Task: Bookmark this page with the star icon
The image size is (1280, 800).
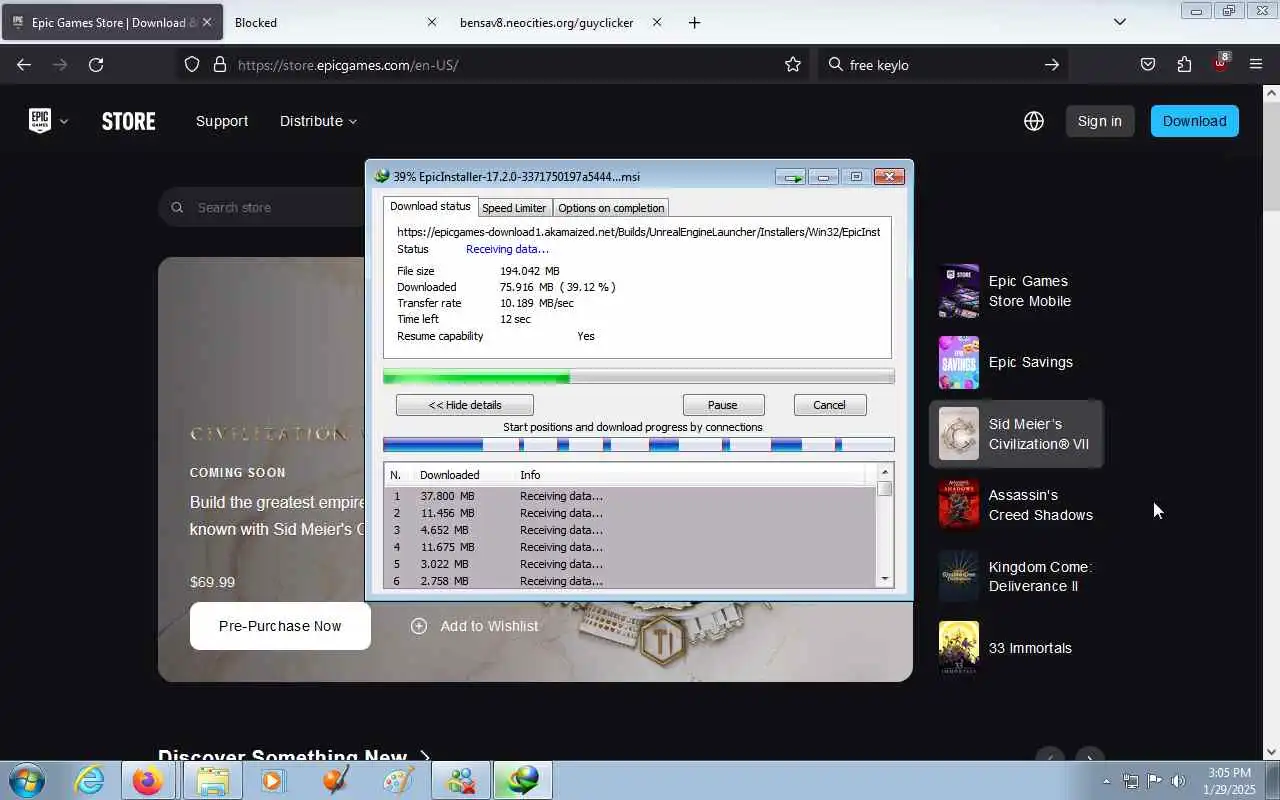Action: (x=793, y=64)
